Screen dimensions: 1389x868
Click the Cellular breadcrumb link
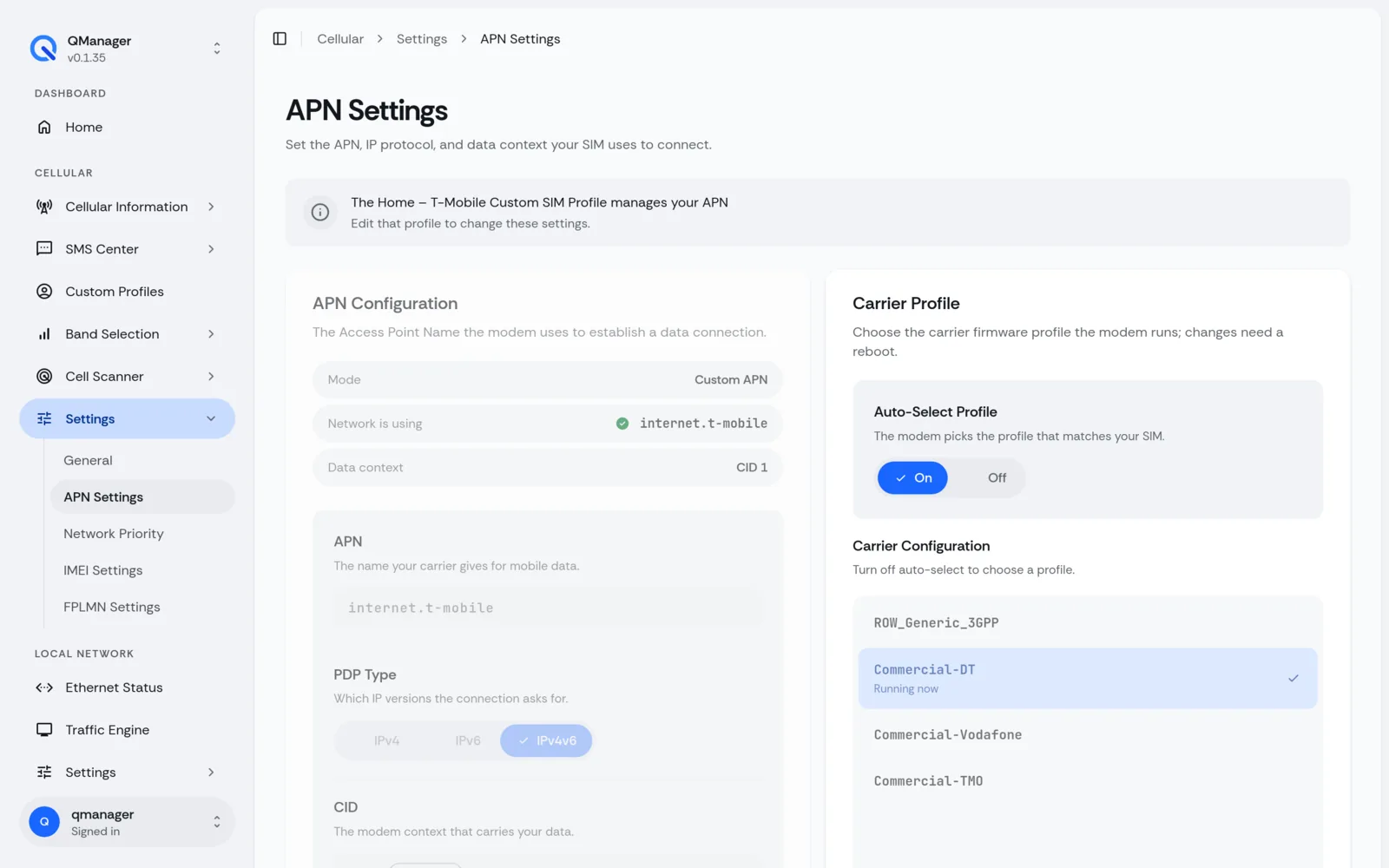pyautogui.click(x=340, y=39)
